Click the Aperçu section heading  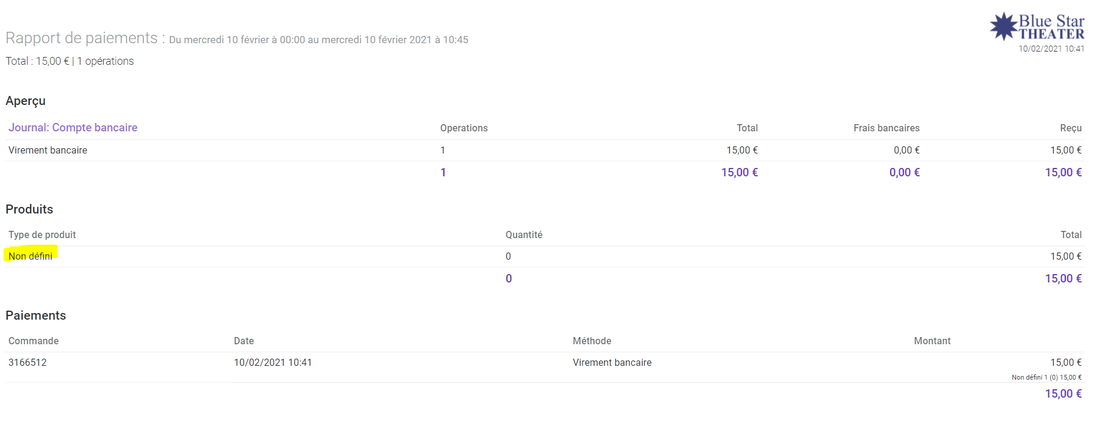(x=26, y=101)
